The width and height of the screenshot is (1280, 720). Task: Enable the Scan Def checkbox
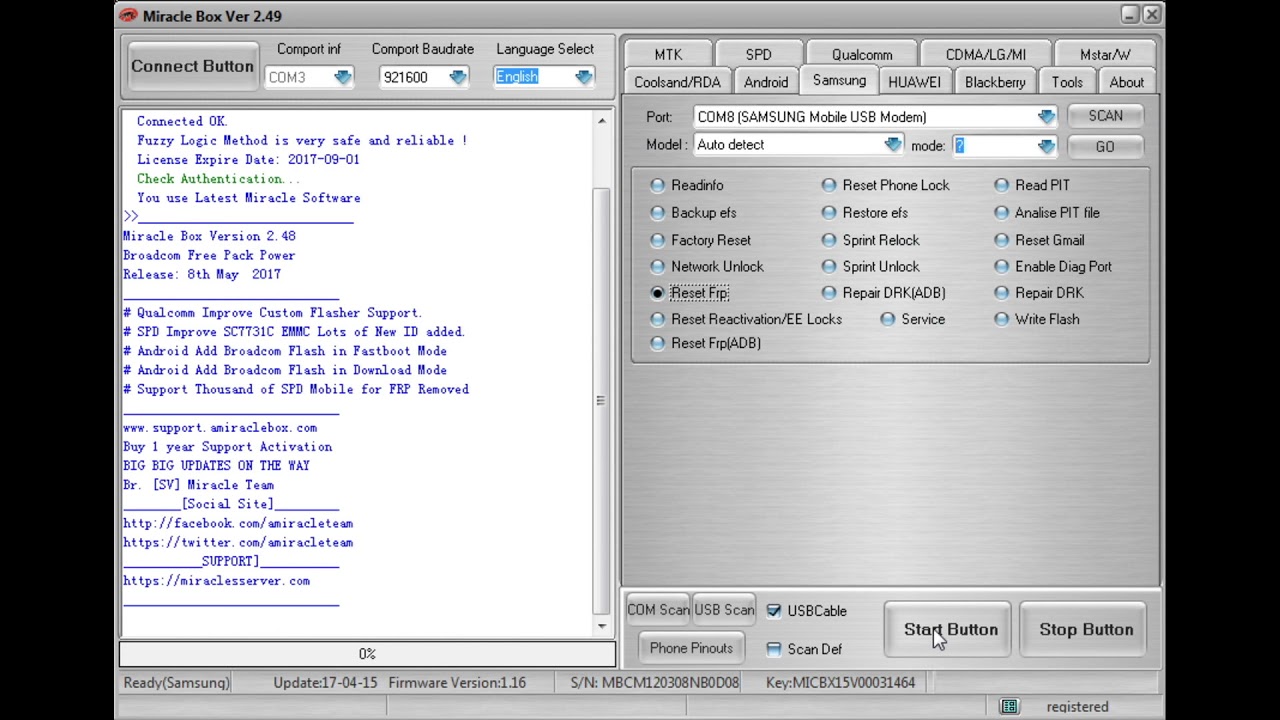[x=774, y=649]
